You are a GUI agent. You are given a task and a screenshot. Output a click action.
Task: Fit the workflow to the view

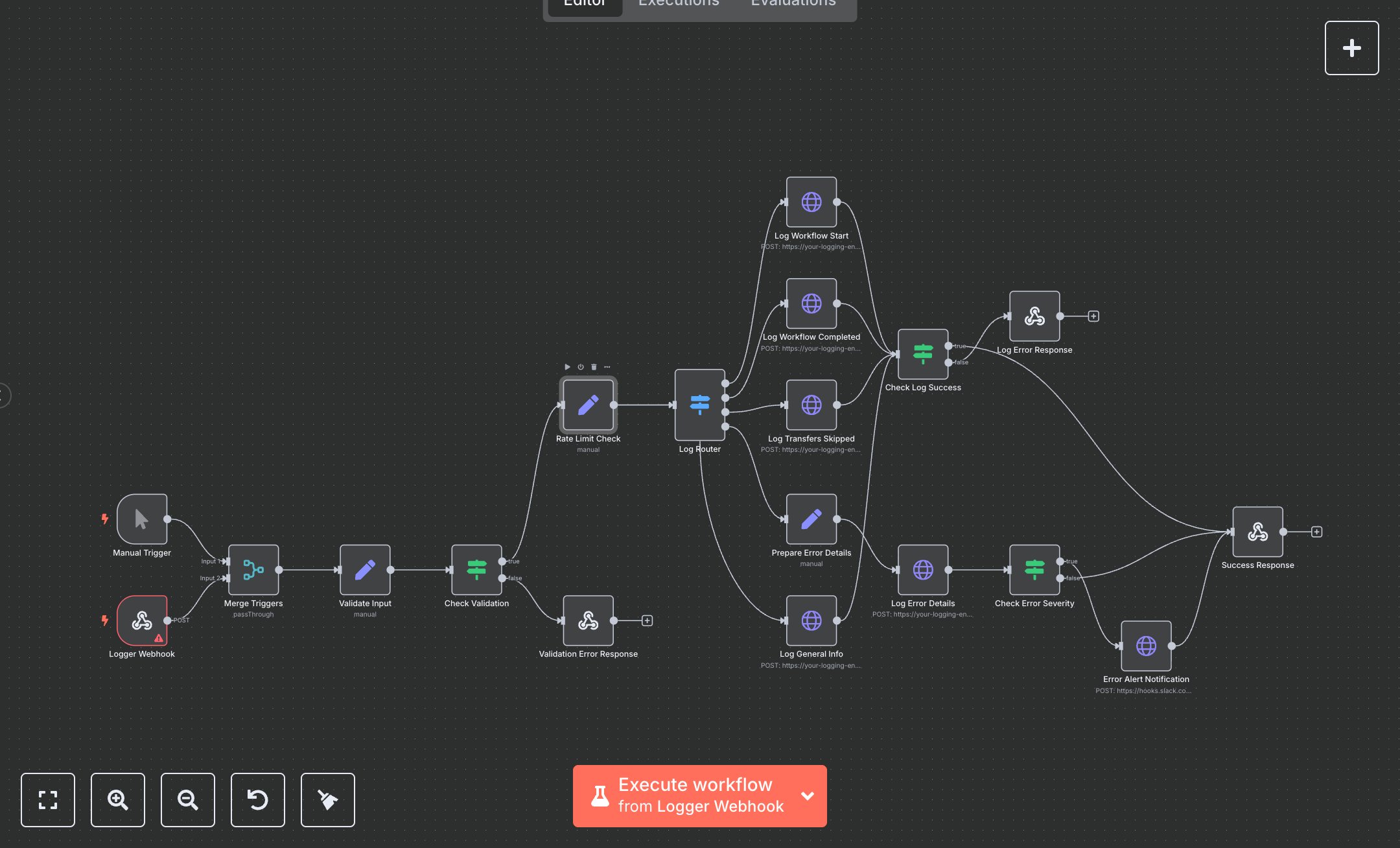(x=47, y=800)
